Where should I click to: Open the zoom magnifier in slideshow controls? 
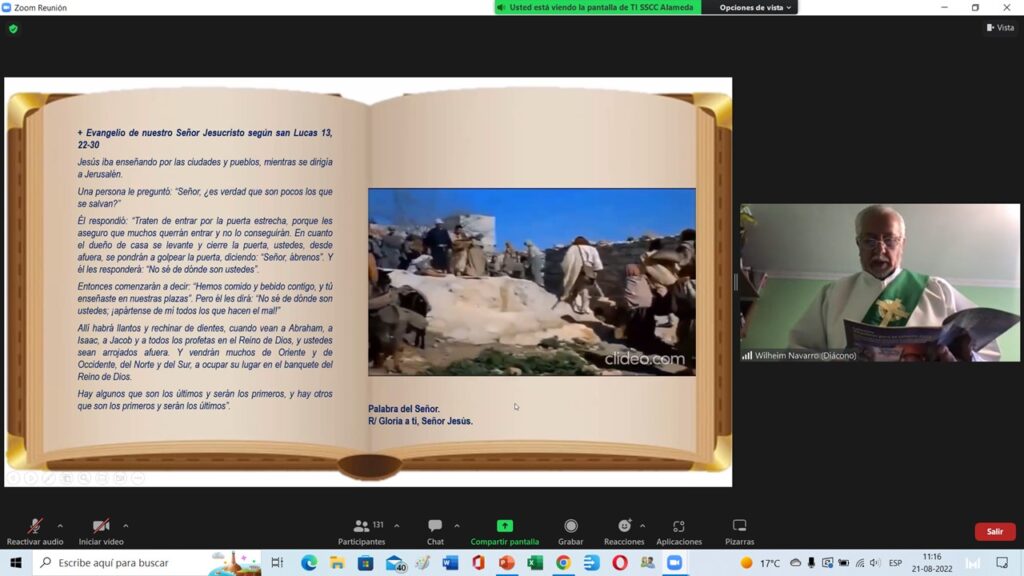pyautogui.click(x=84, y=478)
